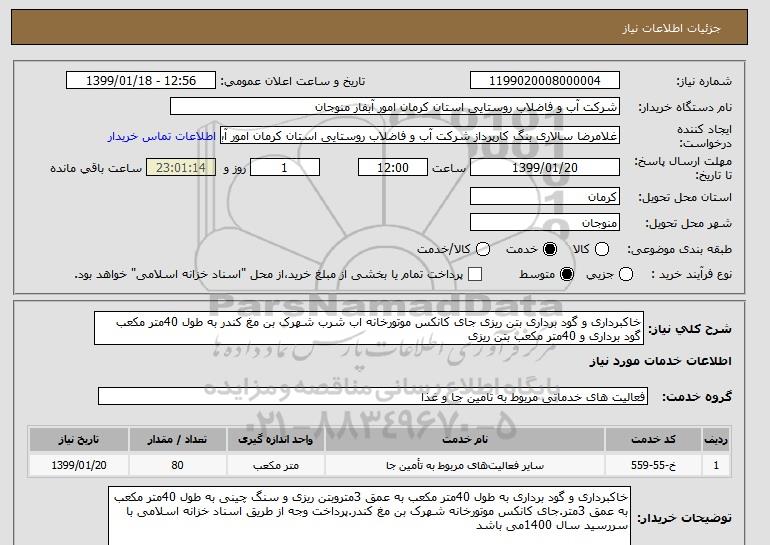Select the کالا/خدمت radio button
770x545 pixels.
(483, 249)
